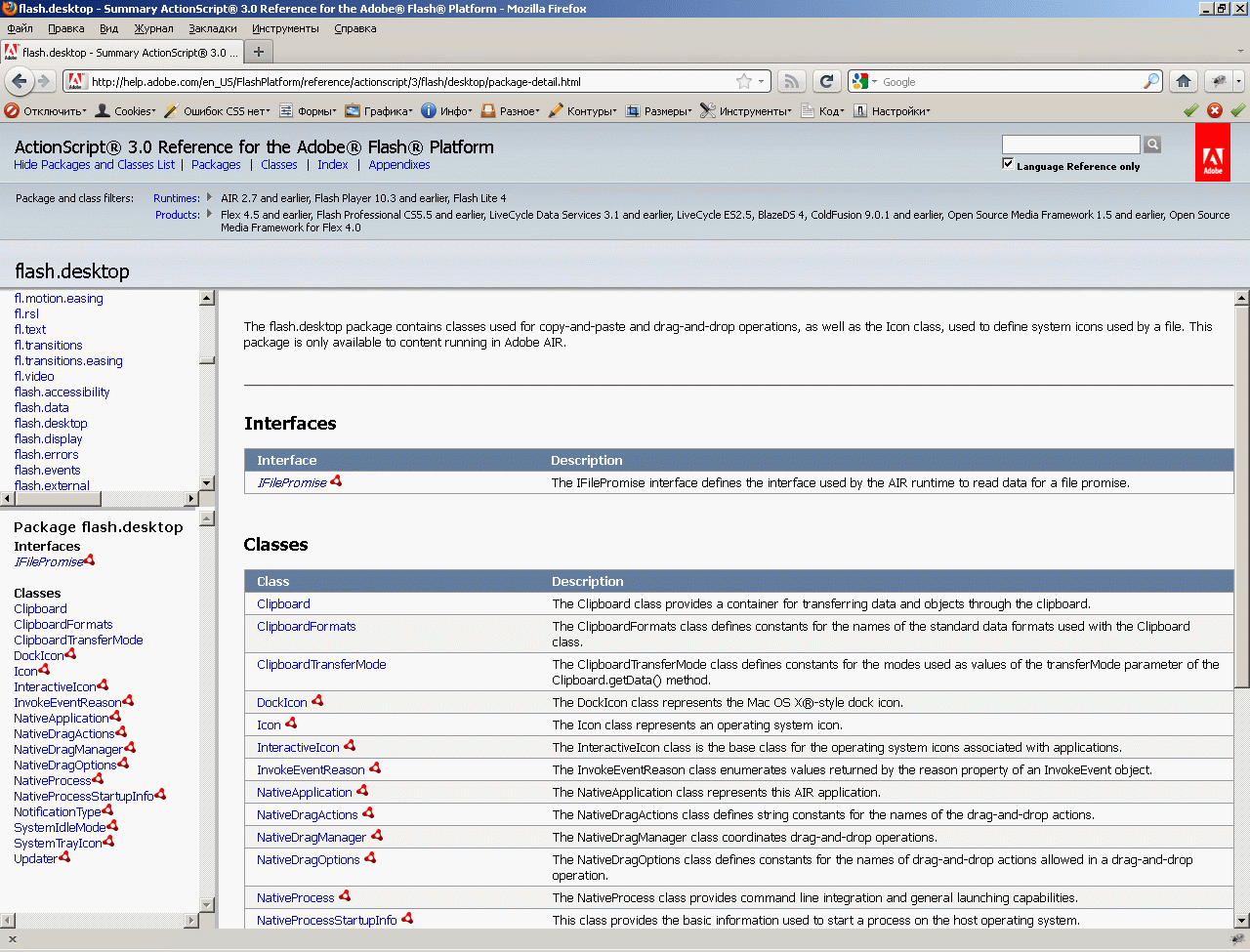Click the RSS feed subscribe icon
Screen dimensions: 1250x952
(x=792, y=82)
